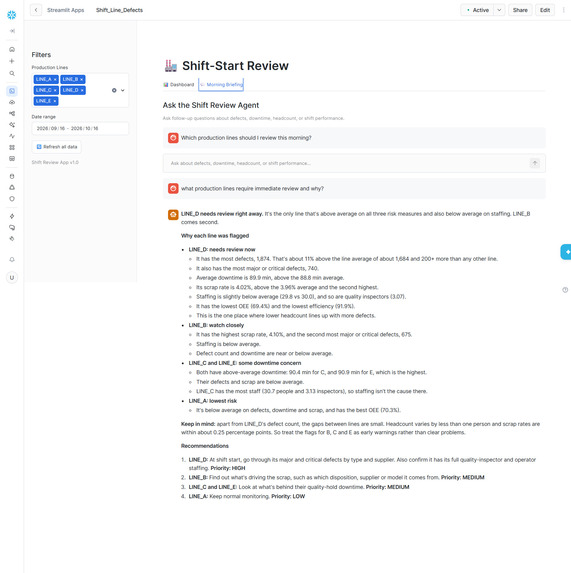Remove the LINE_B filter chip

click(x=81, y=79)
